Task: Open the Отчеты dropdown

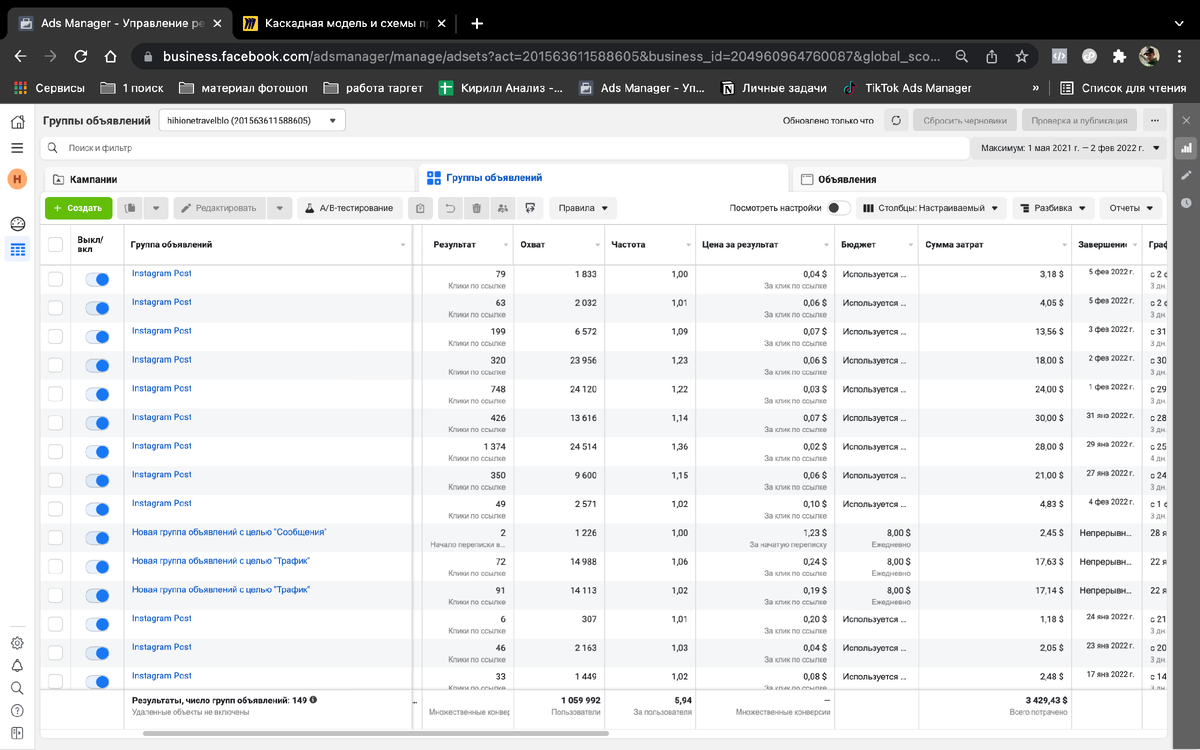Action: click(1131, 208)
